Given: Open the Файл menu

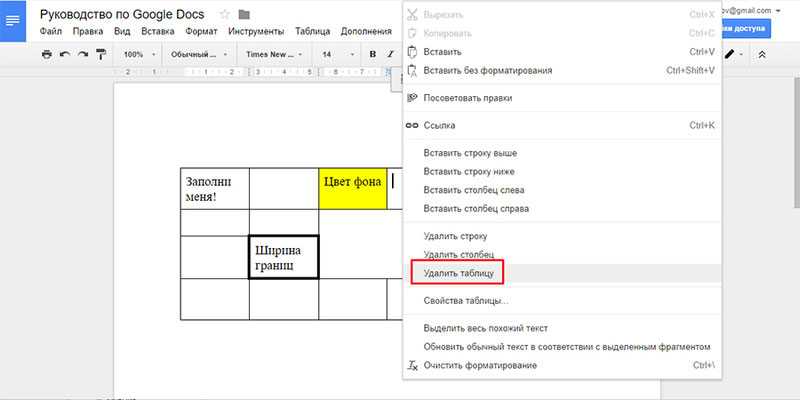Looking at the screenshot, I should tap(51, 31).
